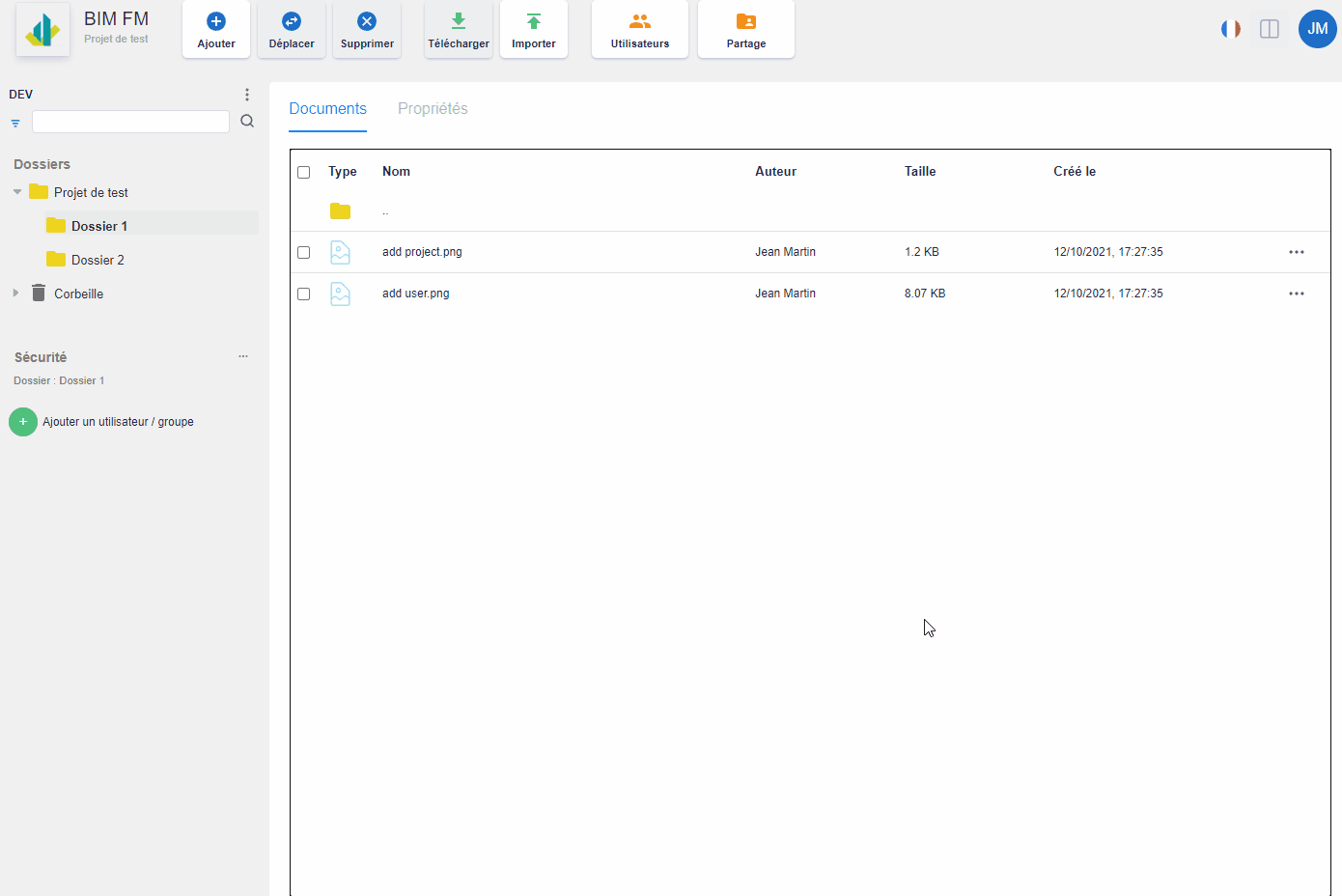The width and height of the screenshot is (1342, 896).
Task: Open the more options menu for add user.png
Action: [1297, 294]
